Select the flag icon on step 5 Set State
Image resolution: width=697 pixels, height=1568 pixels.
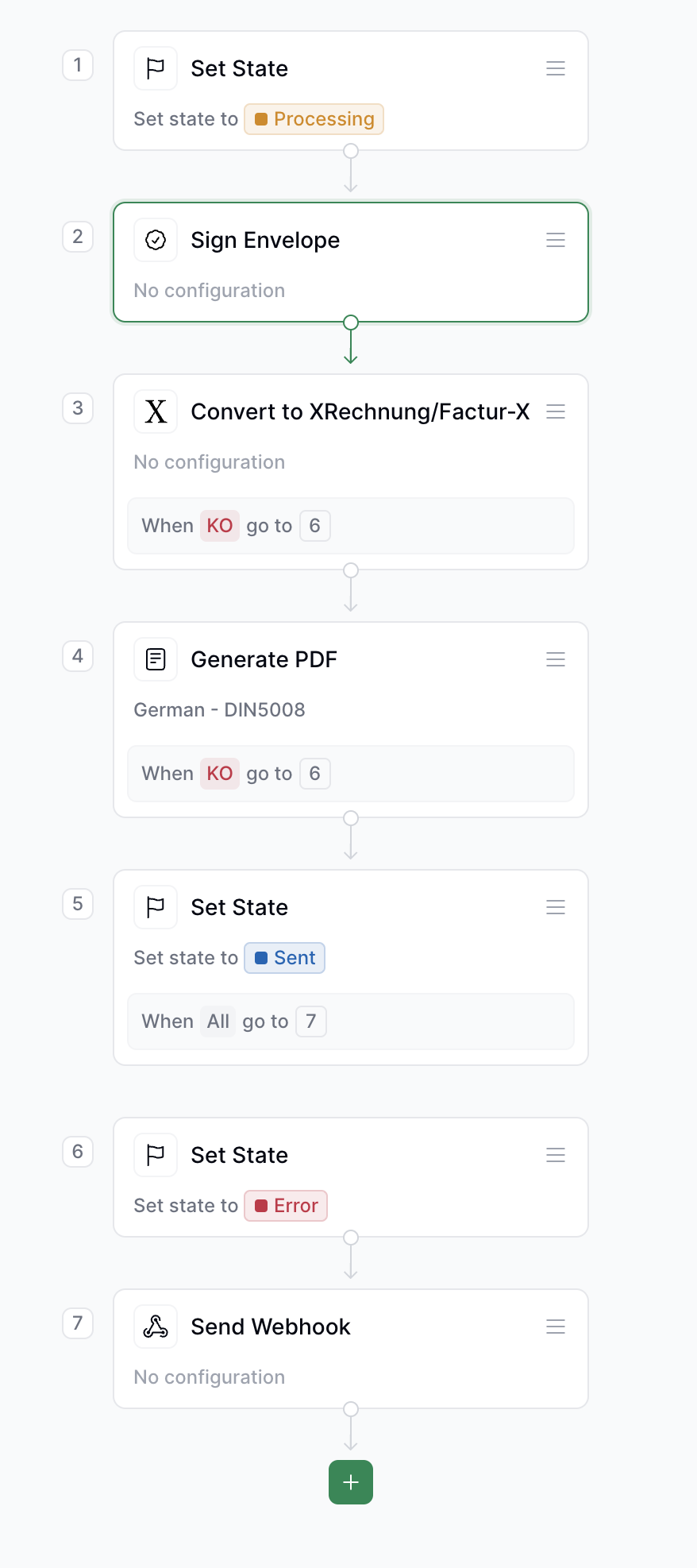(155, 907)
